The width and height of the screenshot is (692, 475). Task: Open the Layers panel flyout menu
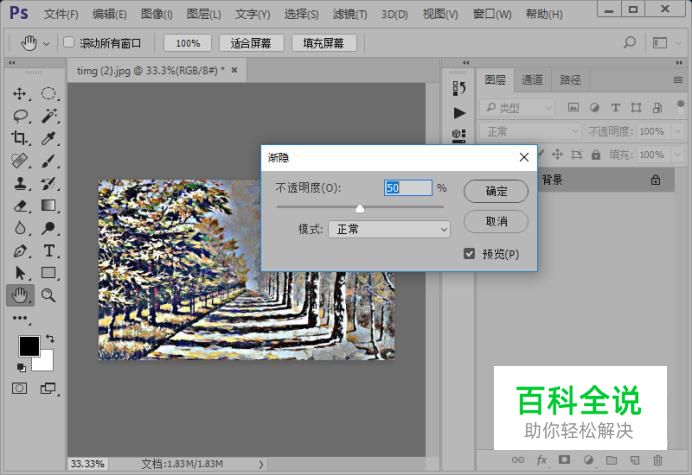pos(678,80)
